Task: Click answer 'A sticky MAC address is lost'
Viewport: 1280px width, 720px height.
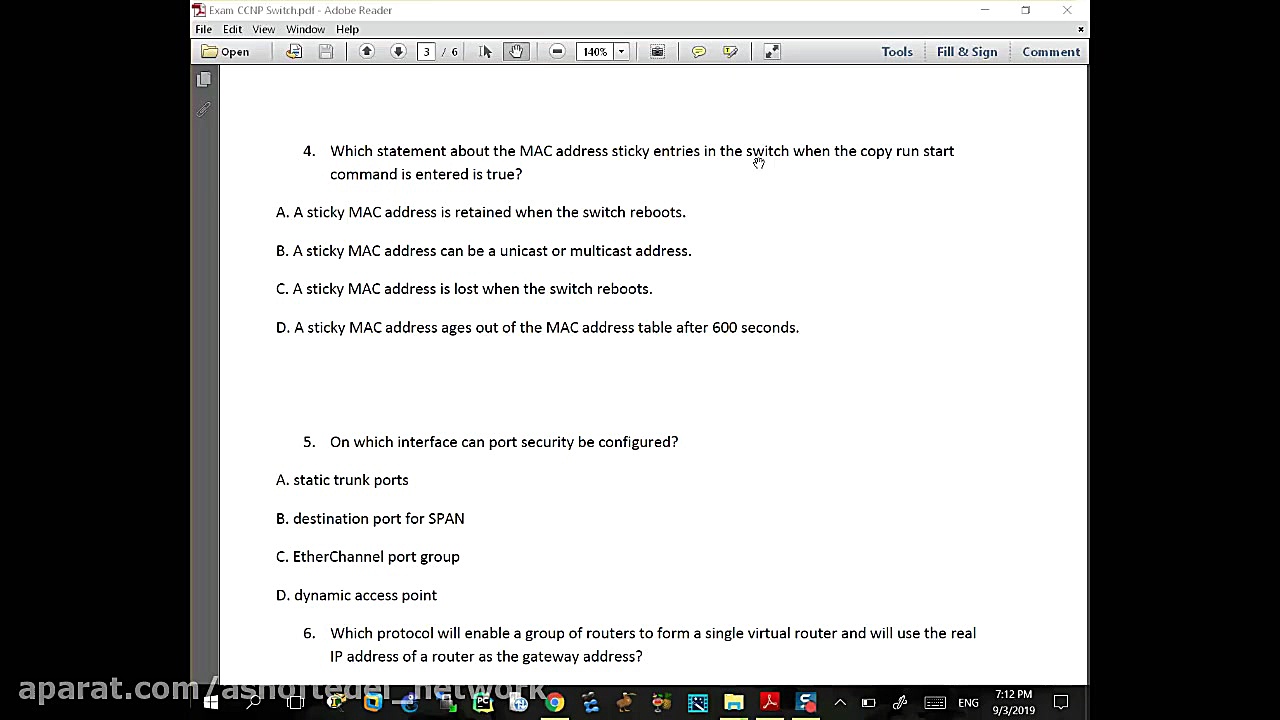Action: click(464, 289)
